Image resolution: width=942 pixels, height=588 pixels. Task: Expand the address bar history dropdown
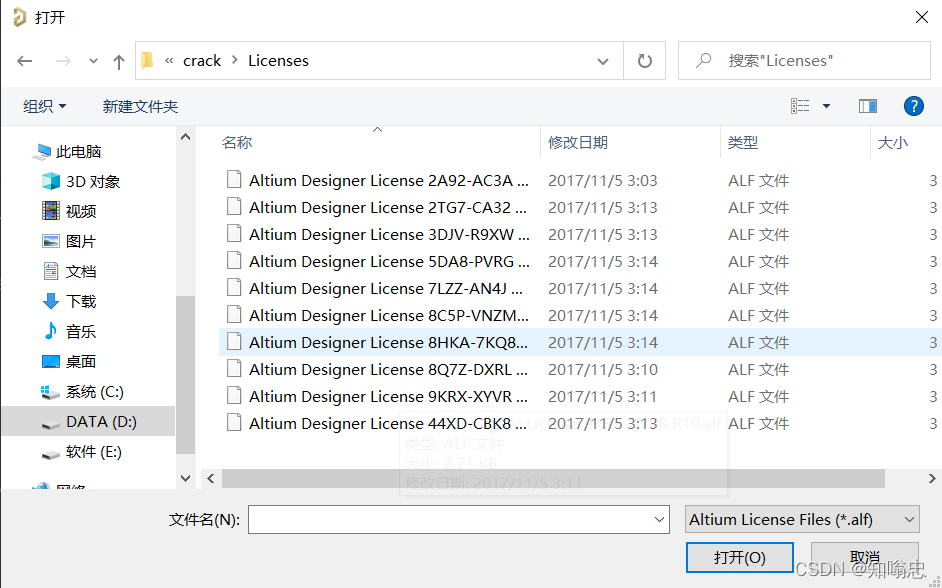(x=604, y=60)
